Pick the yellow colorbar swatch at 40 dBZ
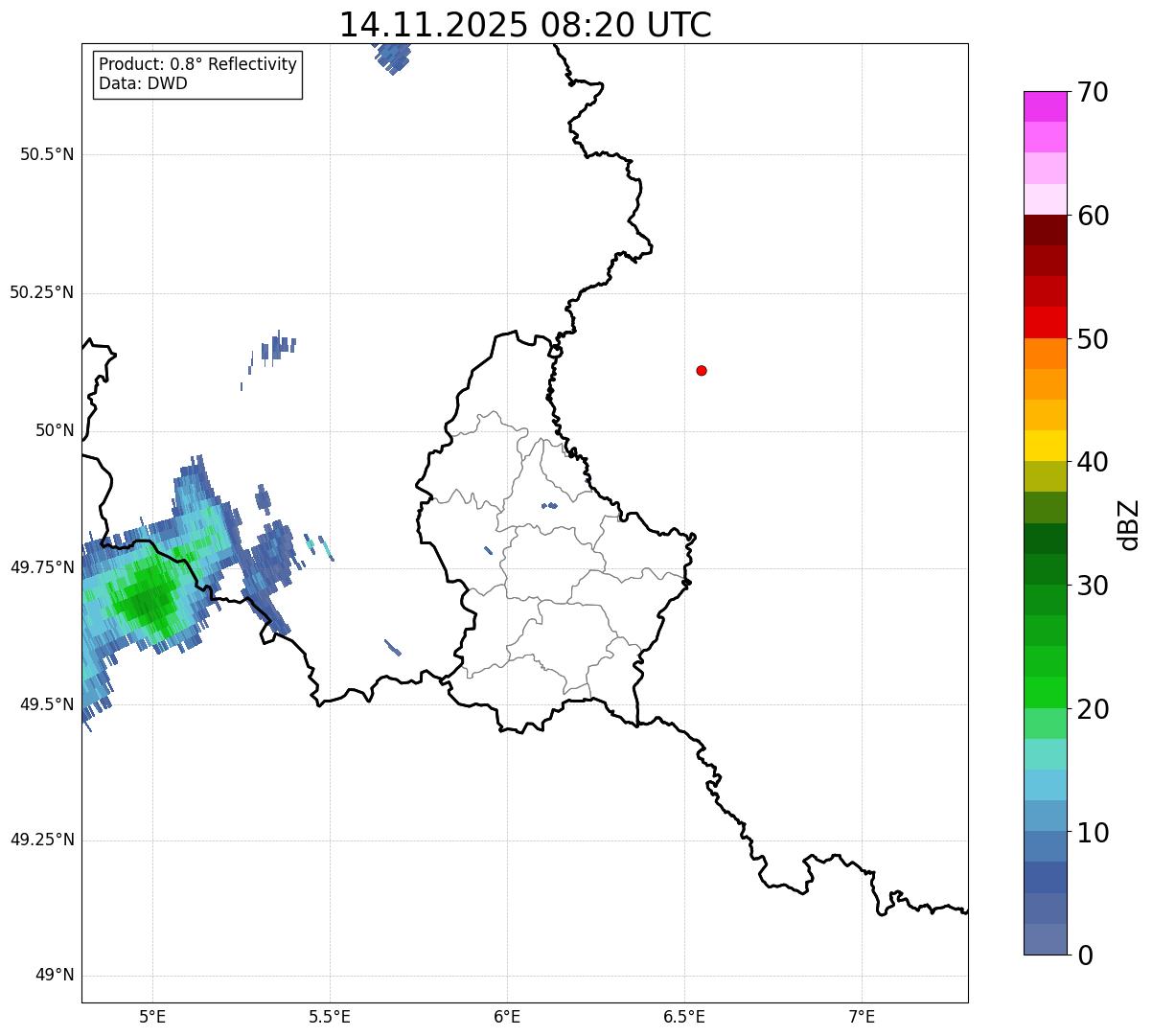Image resolution: width=1152 pixels, height=1036 pixels. [1045, 446]
